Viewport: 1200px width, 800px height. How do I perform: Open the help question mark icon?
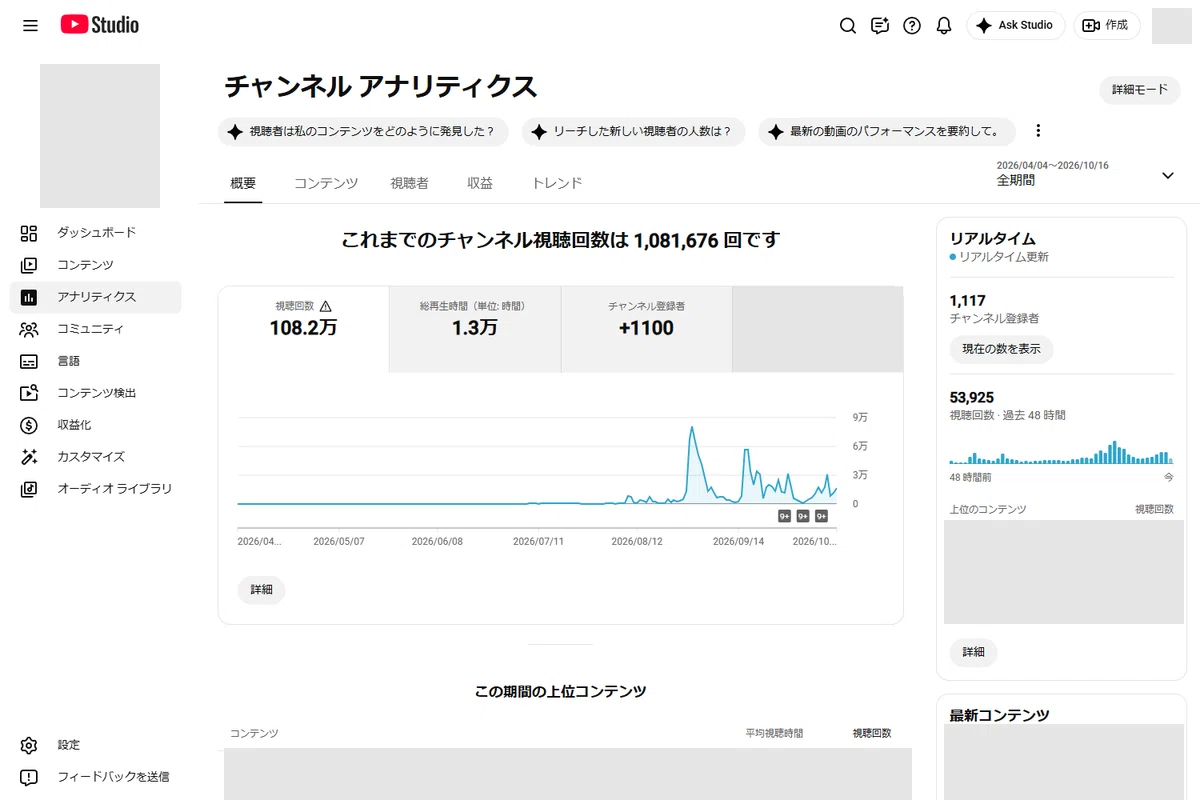click(x=912, y=26)
